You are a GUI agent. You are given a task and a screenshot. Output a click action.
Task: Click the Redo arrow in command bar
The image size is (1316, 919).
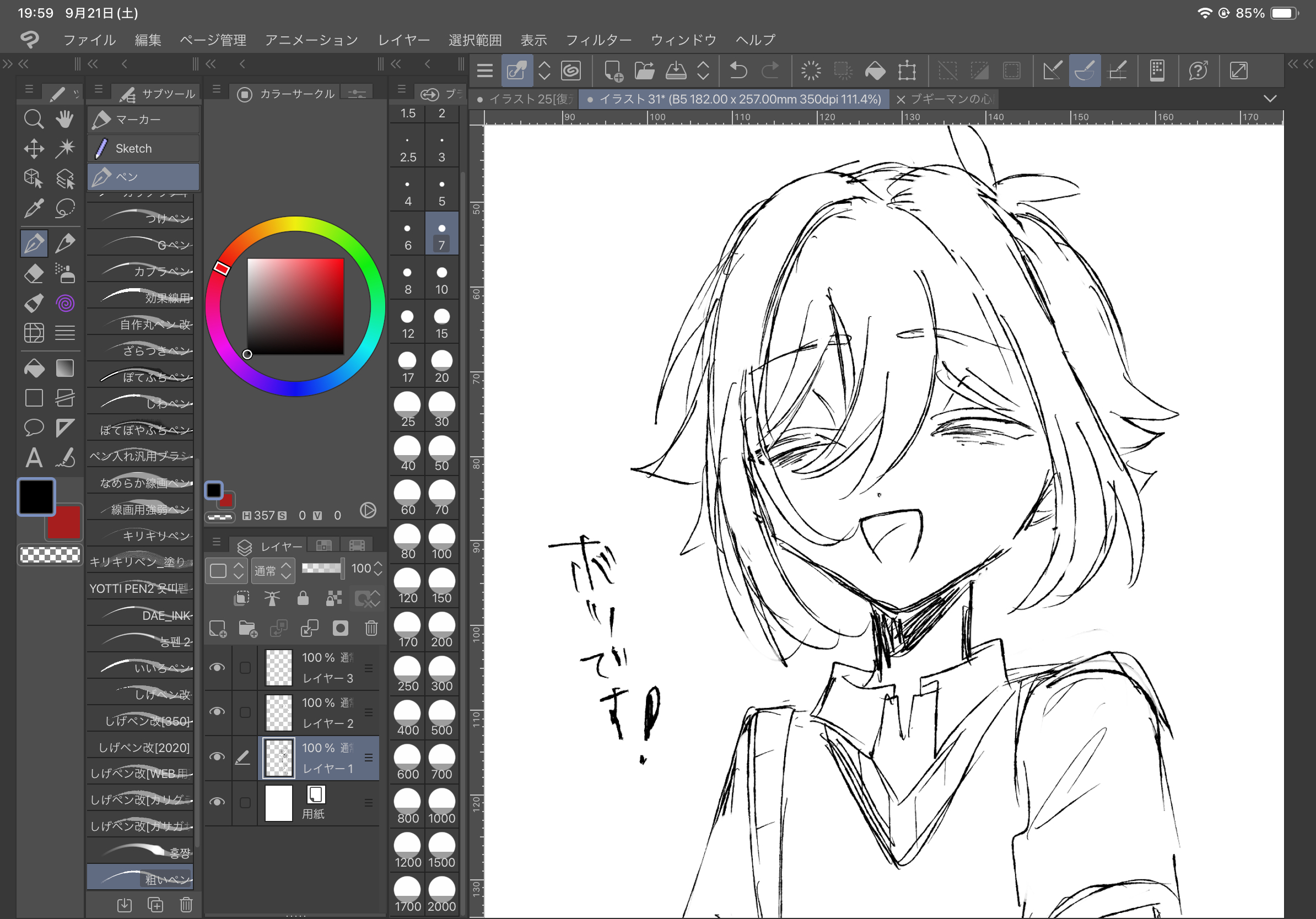[770, 71]
